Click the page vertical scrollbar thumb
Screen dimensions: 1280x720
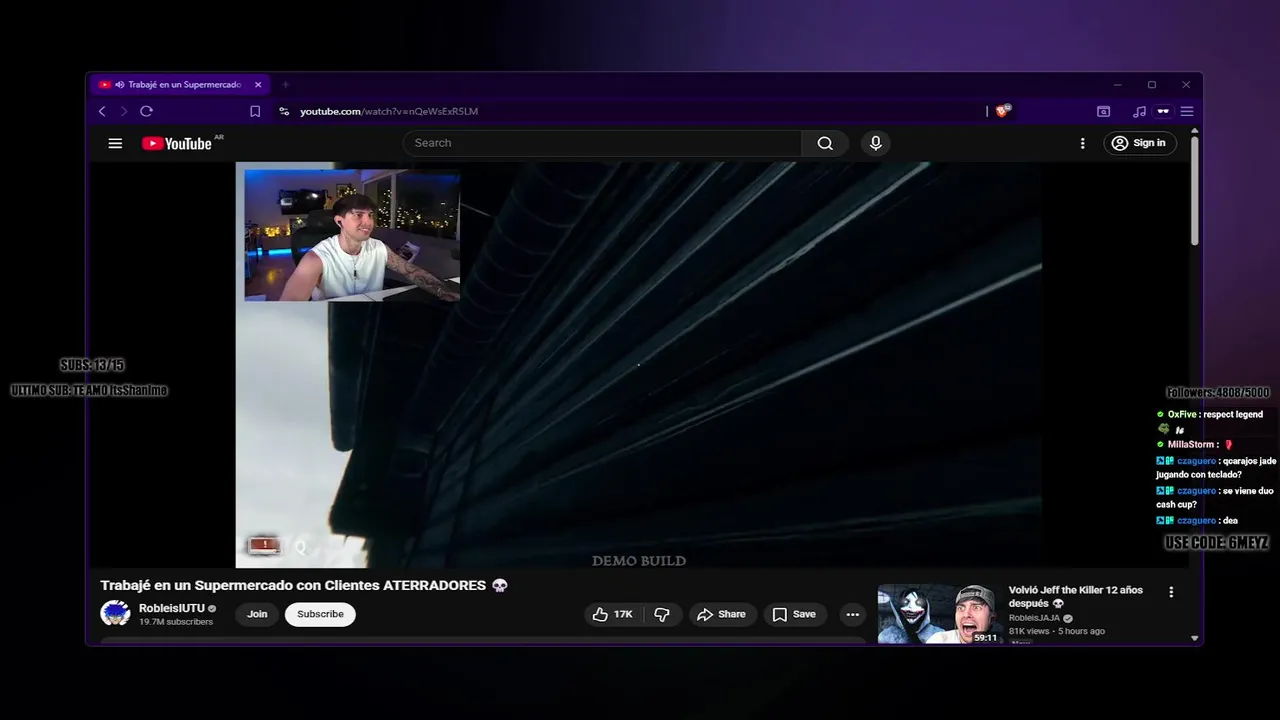(x=1194, y=190)
